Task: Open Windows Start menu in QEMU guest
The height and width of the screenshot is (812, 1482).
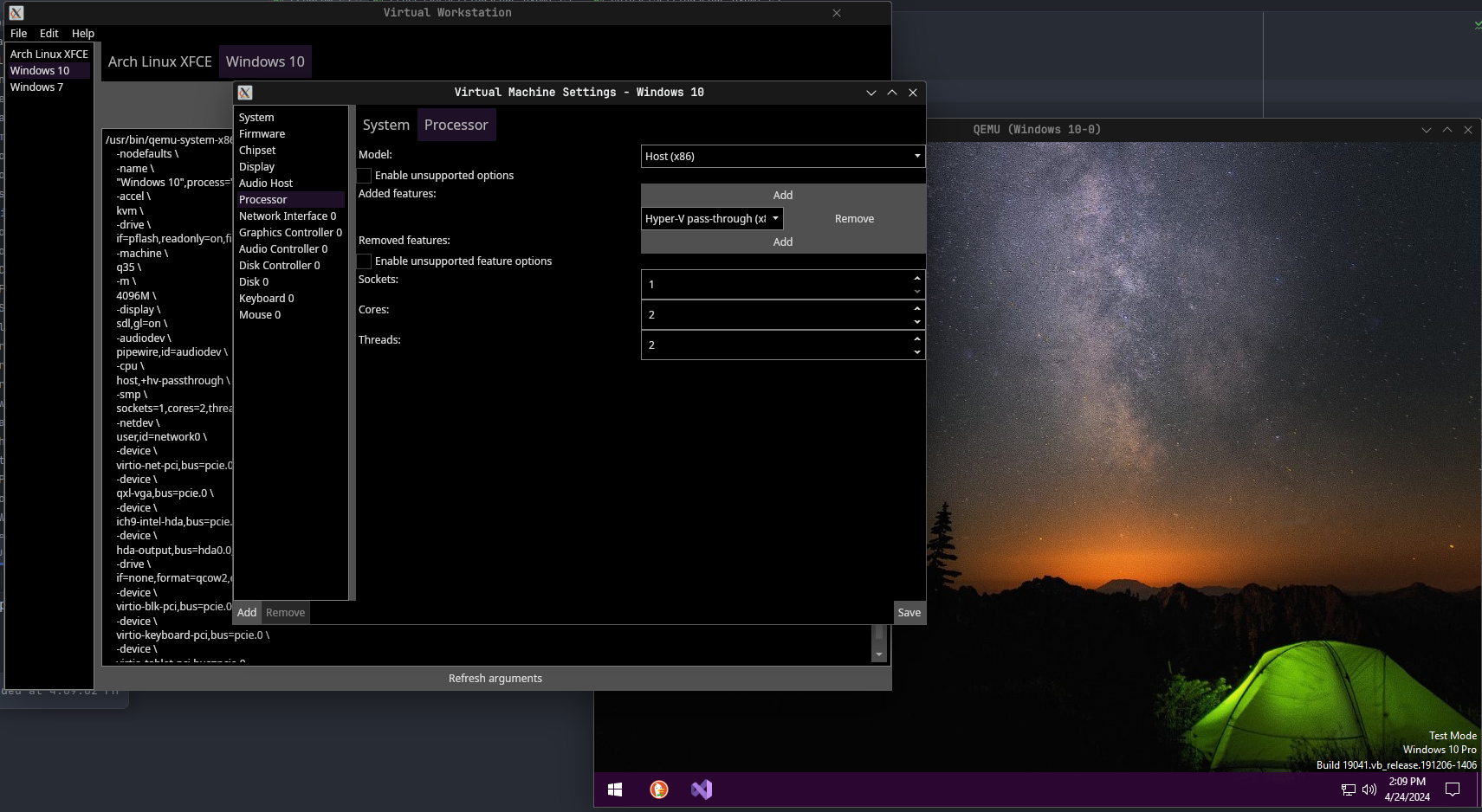Action: [615, 789]
